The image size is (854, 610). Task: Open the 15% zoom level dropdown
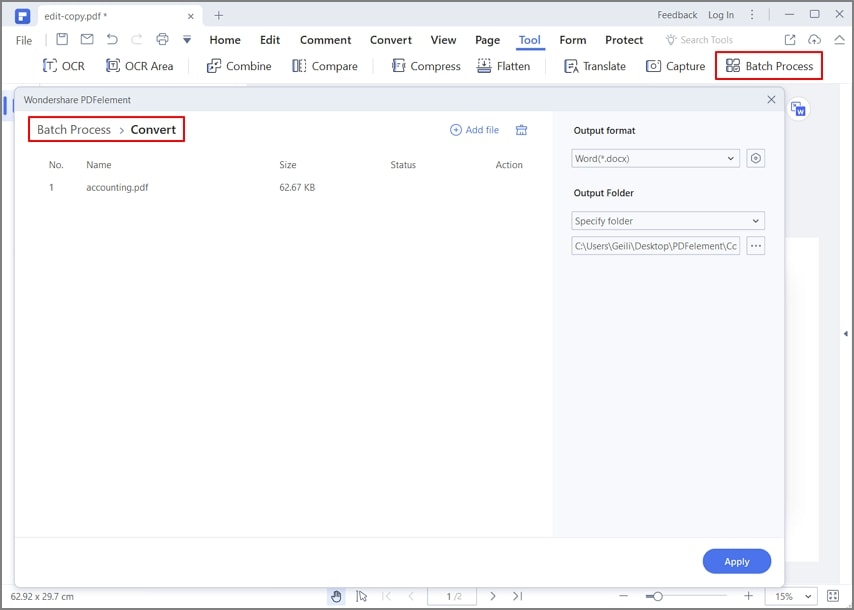tap(793, 596)
